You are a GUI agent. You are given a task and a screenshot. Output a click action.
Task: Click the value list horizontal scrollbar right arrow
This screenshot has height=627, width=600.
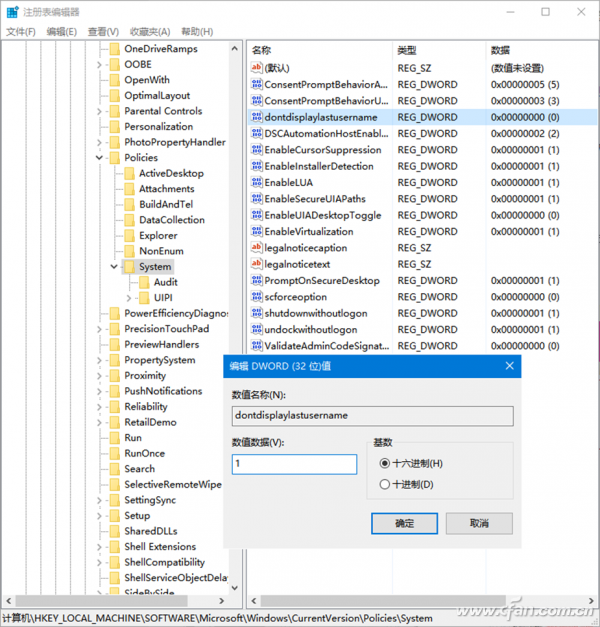tap(591, 601)
